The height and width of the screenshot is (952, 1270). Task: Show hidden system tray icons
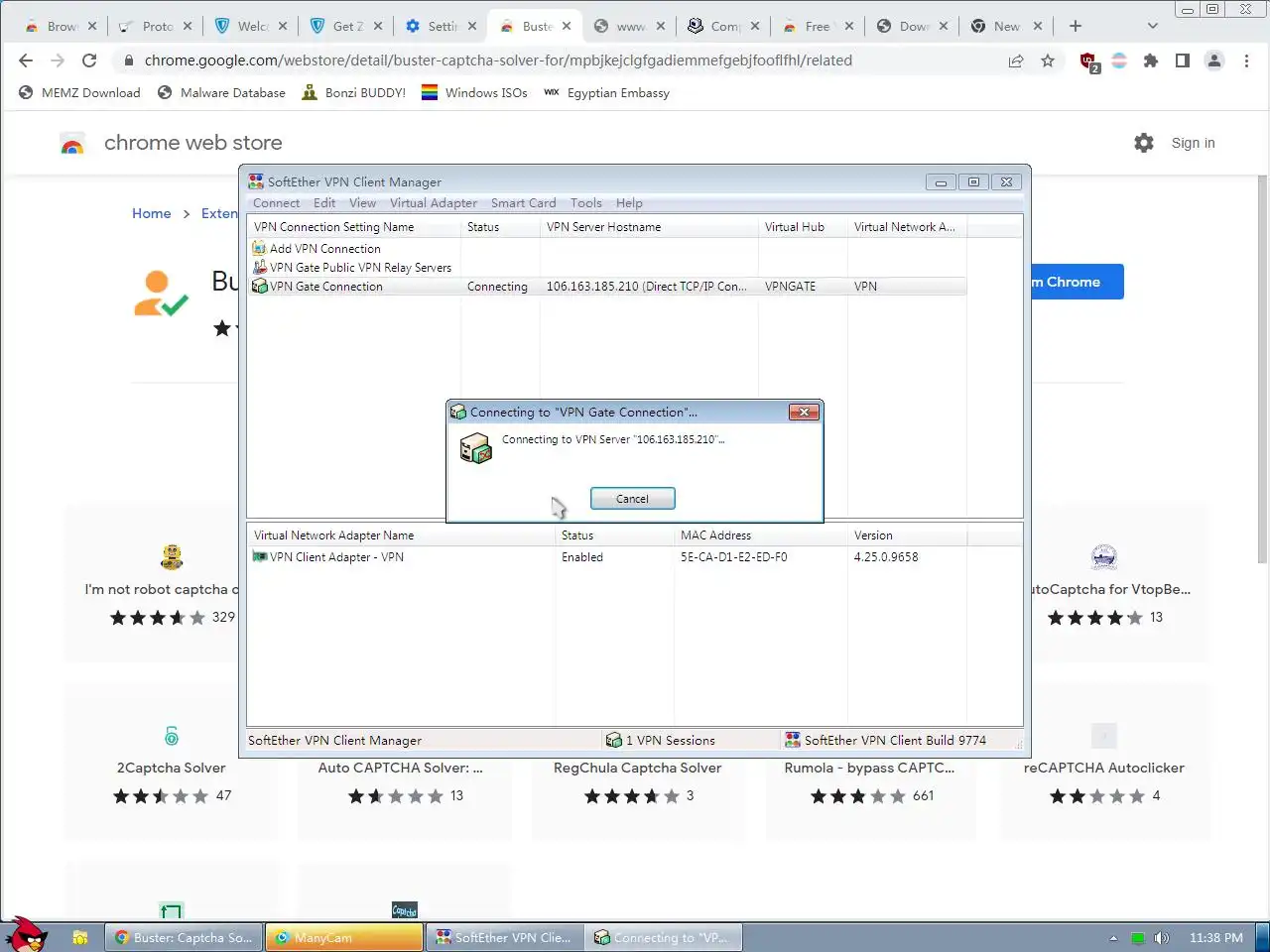click(1113, 938)
